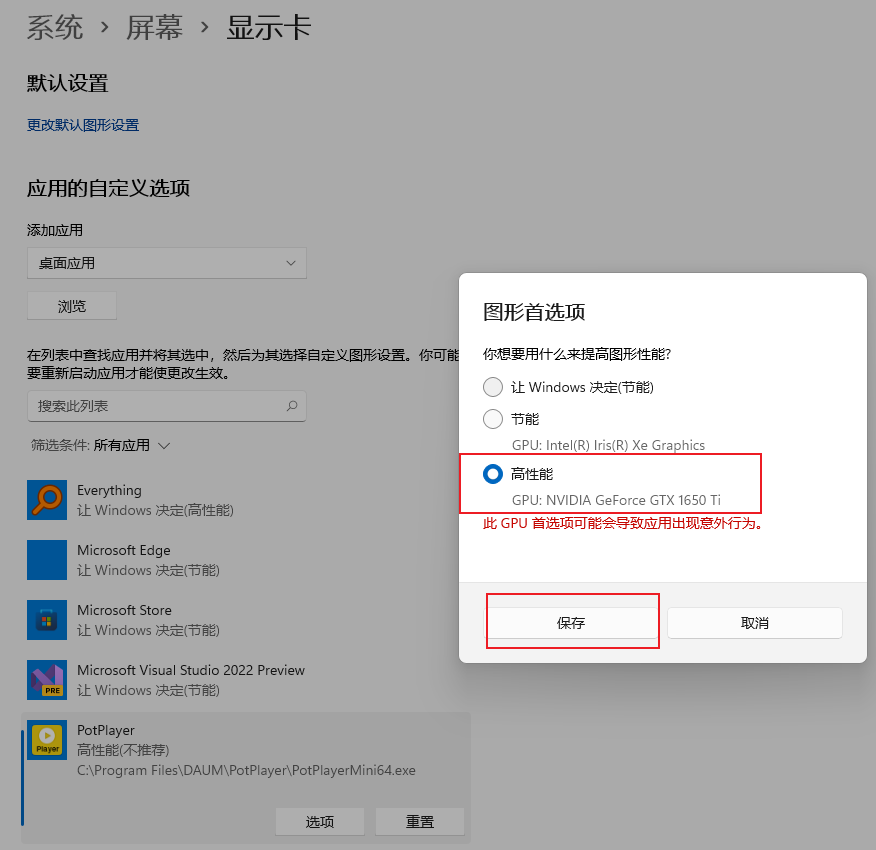Click the 取消 button
This screenshot has height=850, width=876.
(755, 623)
